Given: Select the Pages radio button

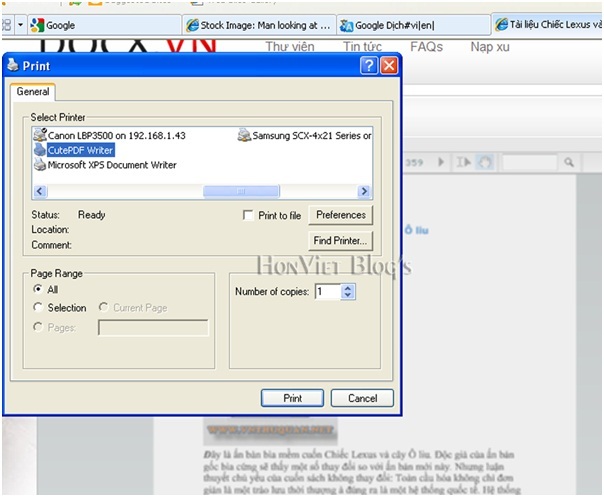Looking at the screenshot, I should coord(38,327).
